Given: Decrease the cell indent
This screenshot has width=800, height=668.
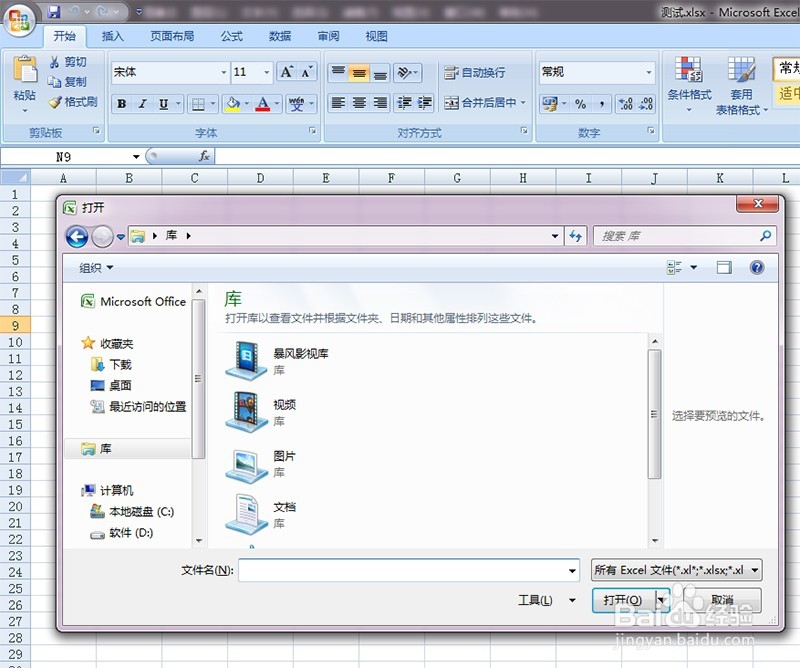Looking at the screenshot, I should pyautogui.click(x=404, y=103).
